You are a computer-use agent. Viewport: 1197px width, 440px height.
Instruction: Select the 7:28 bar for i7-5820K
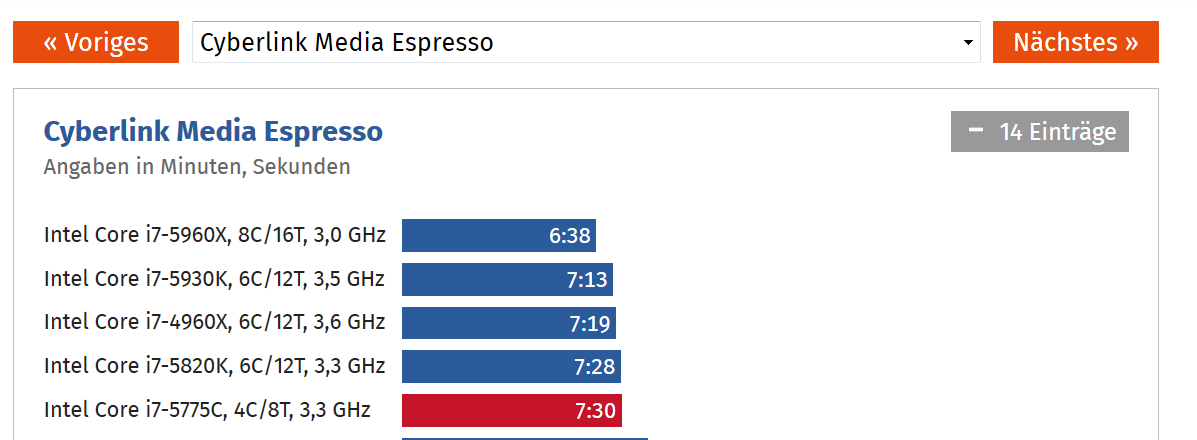(511, 367)
